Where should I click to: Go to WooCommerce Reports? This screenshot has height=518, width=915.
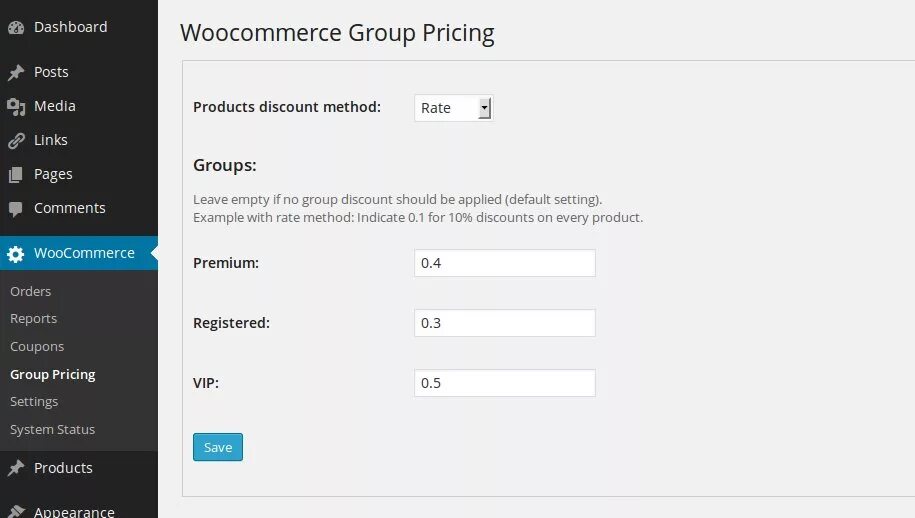point(34,318)
